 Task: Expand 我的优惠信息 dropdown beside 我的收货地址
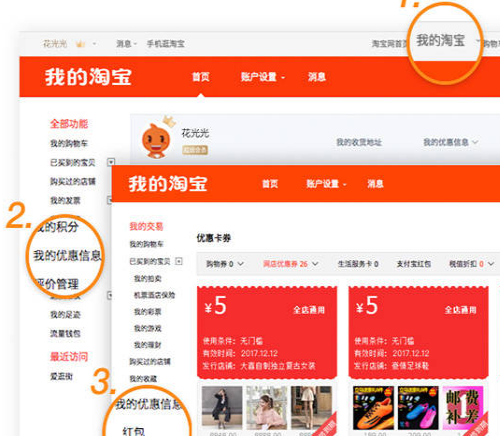pos(451,142)
